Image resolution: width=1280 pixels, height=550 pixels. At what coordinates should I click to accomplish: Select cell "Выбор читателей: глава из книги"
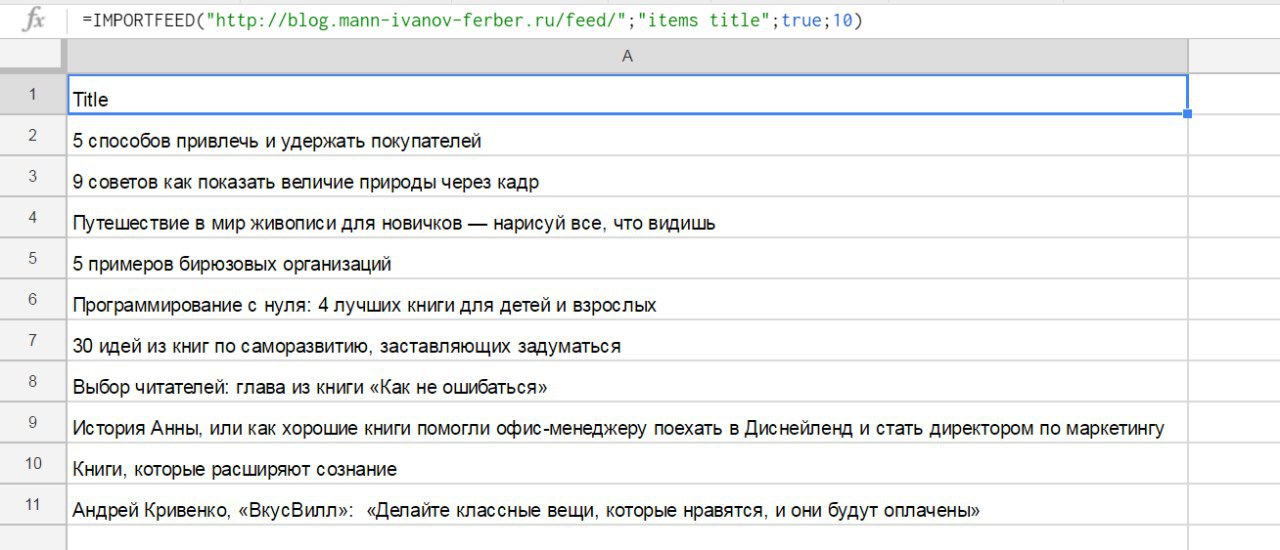[628, 382]
